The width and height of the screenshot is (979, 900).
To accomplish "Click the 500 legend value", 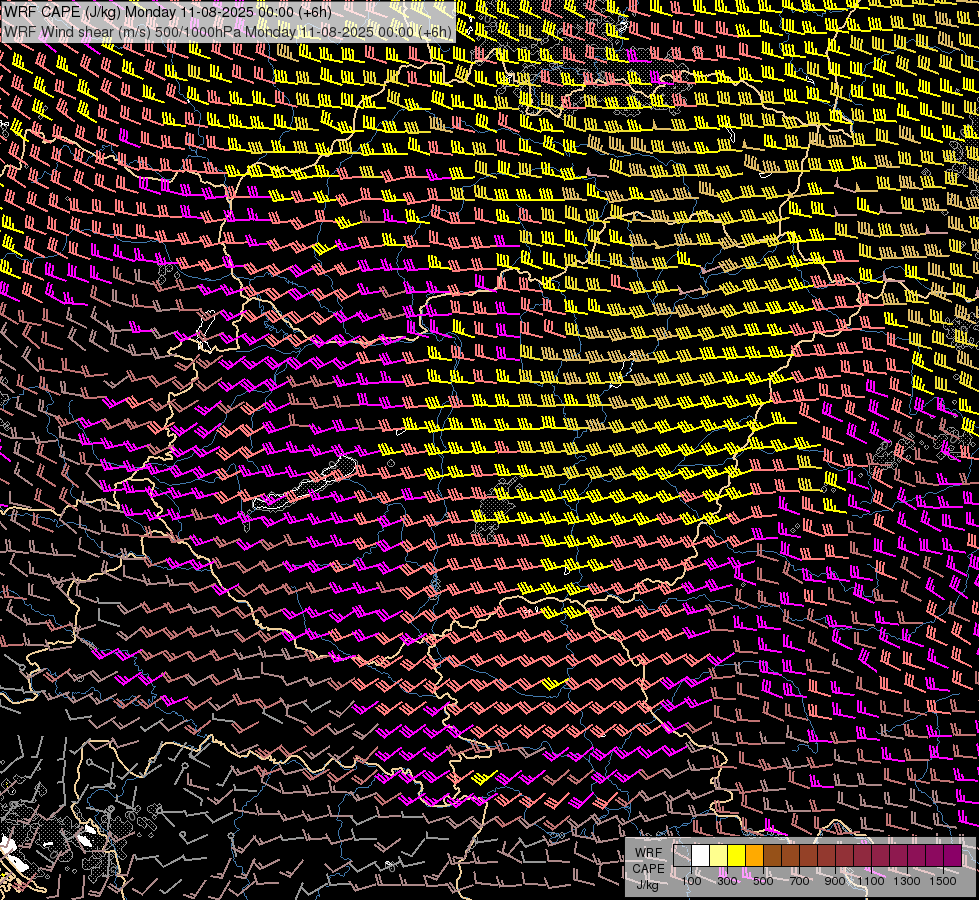I will [x=763, y=881].
